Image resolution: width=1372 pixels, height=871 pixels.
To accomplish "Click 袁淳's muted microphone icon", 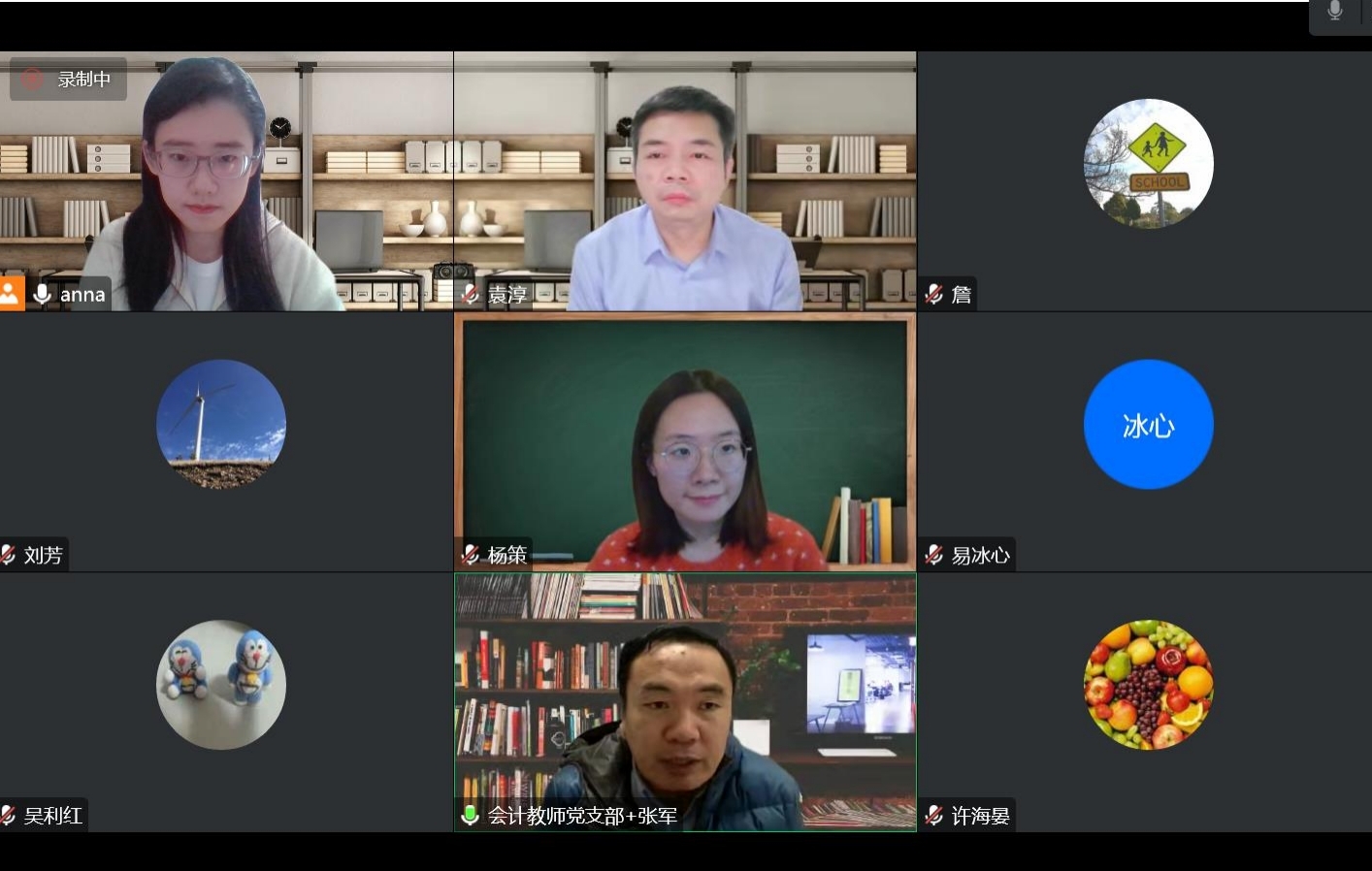I will coord(471,294).
